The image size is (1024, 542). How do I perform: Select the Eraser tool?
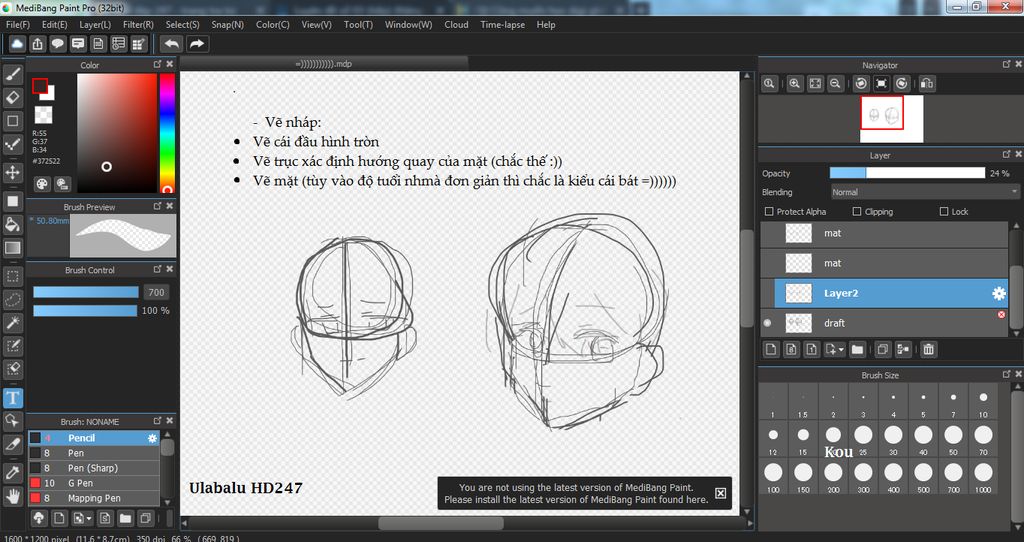point(13,98)
